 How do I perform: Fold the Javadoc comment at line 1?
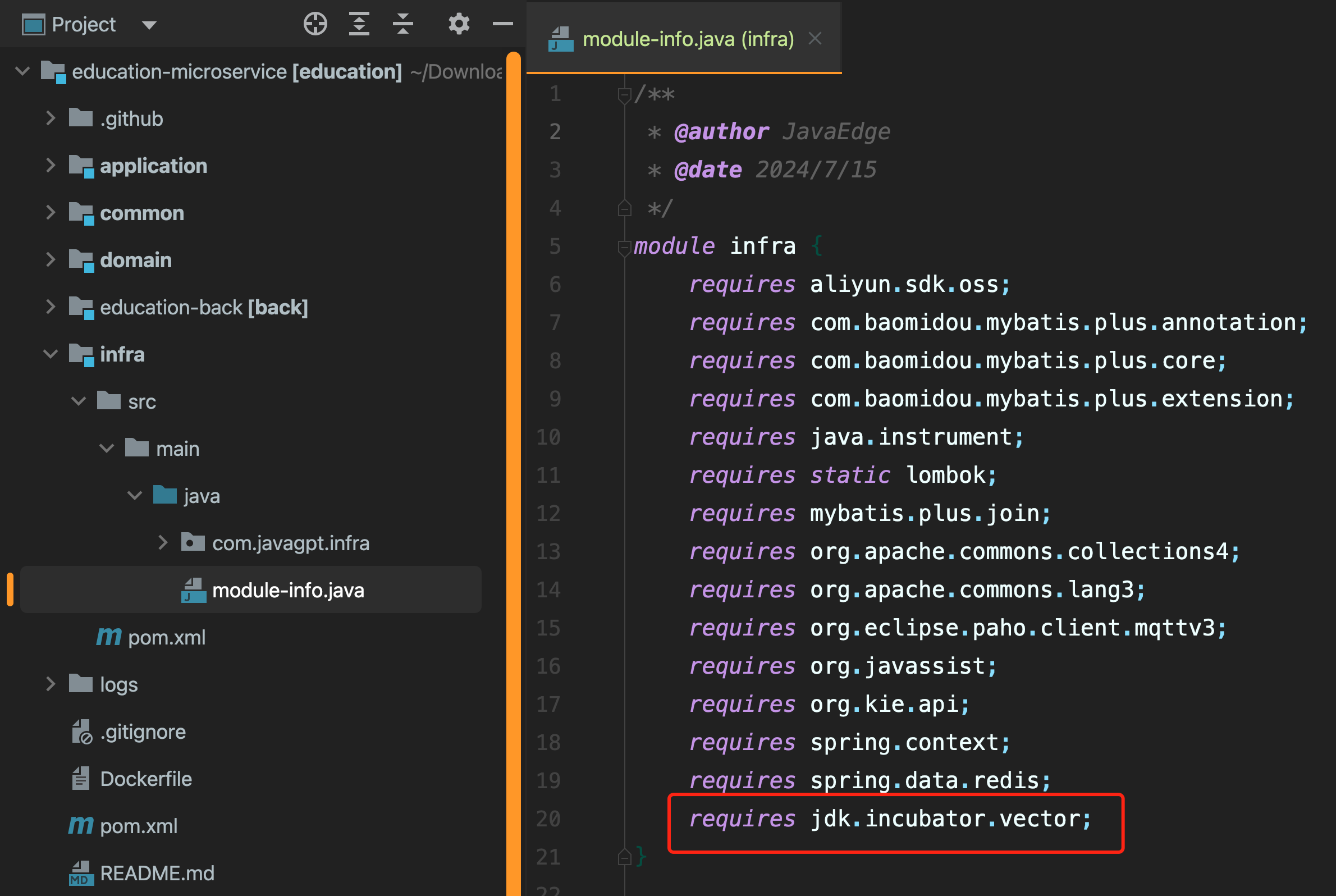[624, 94]
